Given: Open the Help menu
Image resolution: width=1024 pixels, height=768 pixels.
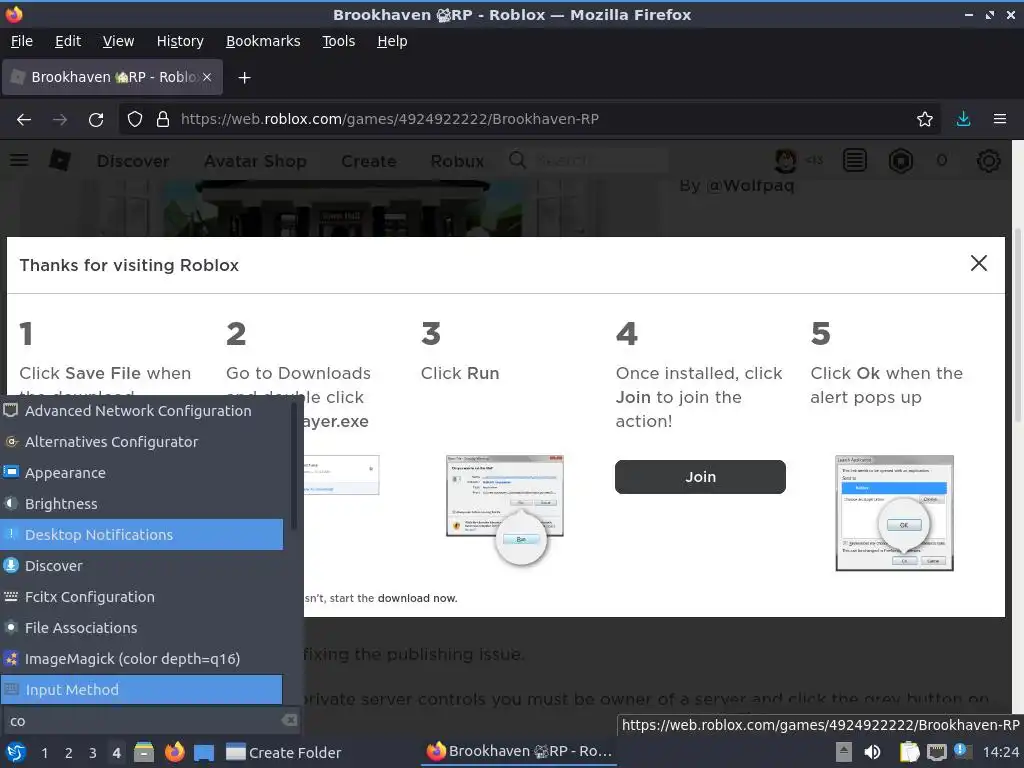Looking at the screenshot, I should [x=392, y=41].
